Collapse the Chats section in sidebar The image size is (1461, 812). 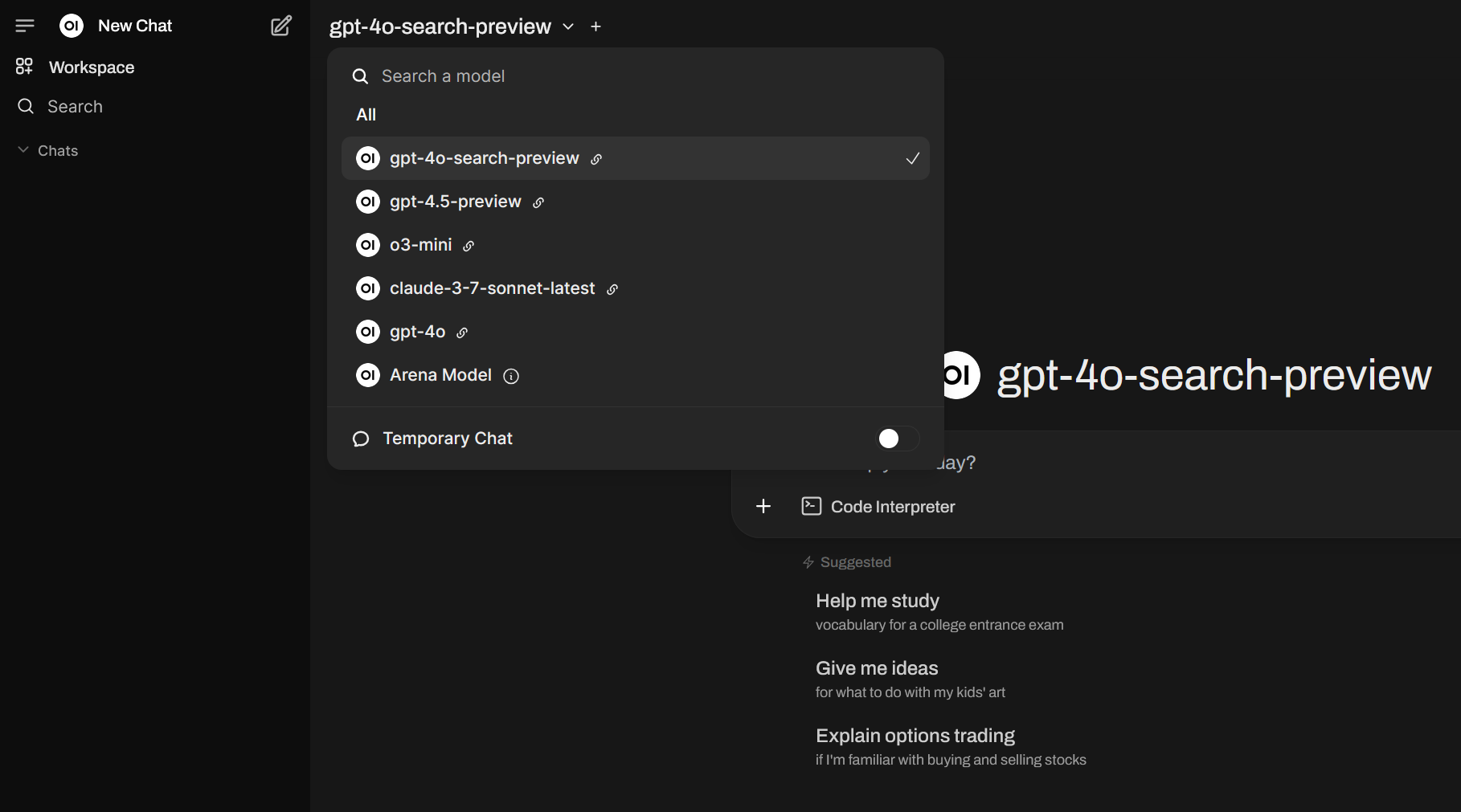click(22, 149)
